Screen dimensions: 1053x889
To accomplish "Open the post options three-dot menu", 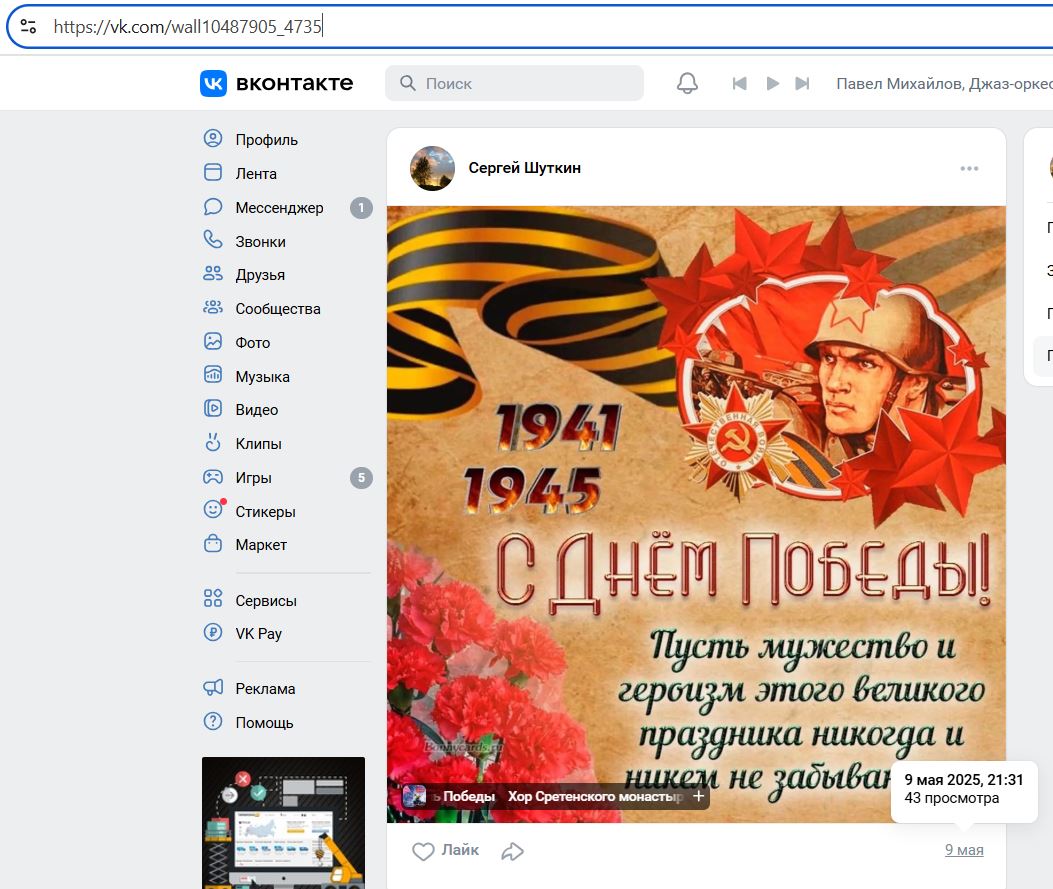I will 969,169.
